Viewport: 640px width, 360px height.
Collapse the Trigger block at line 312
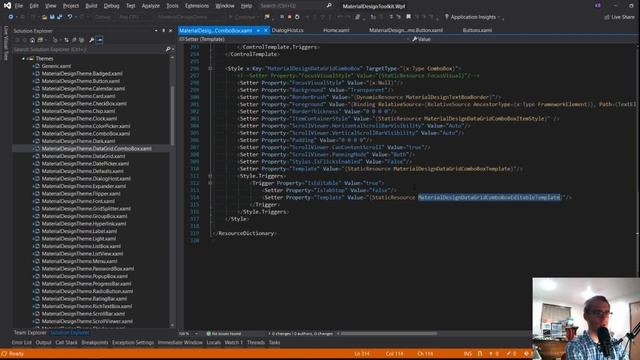[210, 183]
